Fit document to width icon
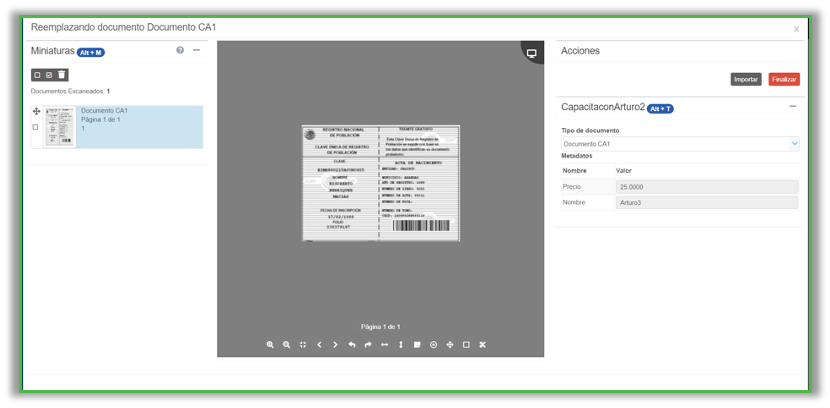This screenshot has height=408, width=830. click(384, 345)
